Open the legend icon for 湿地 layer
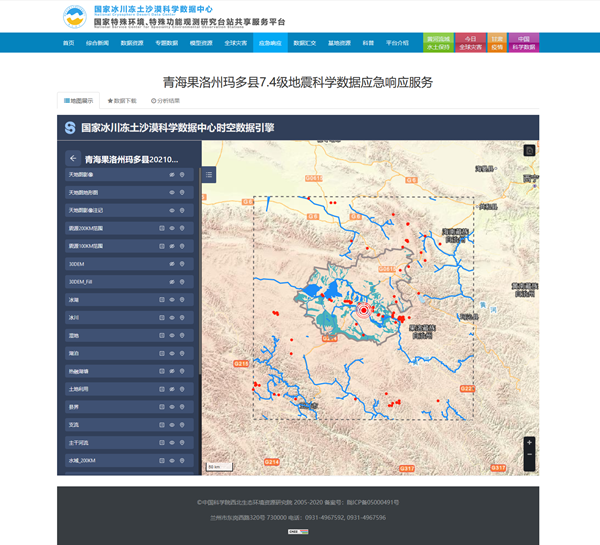Screen dimensions: 600x545 [x=162, y=335]
